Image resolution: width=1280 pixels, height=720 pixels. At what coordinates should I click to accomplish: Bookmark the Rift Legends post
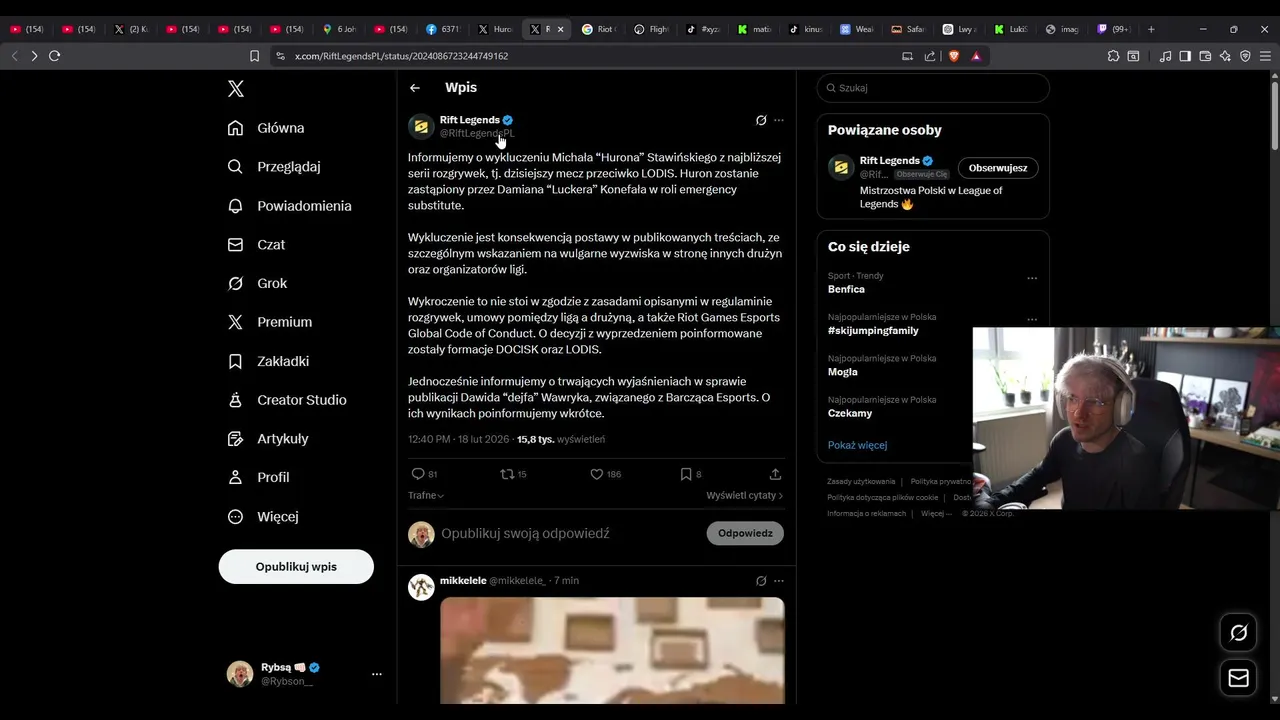point(690,474)
